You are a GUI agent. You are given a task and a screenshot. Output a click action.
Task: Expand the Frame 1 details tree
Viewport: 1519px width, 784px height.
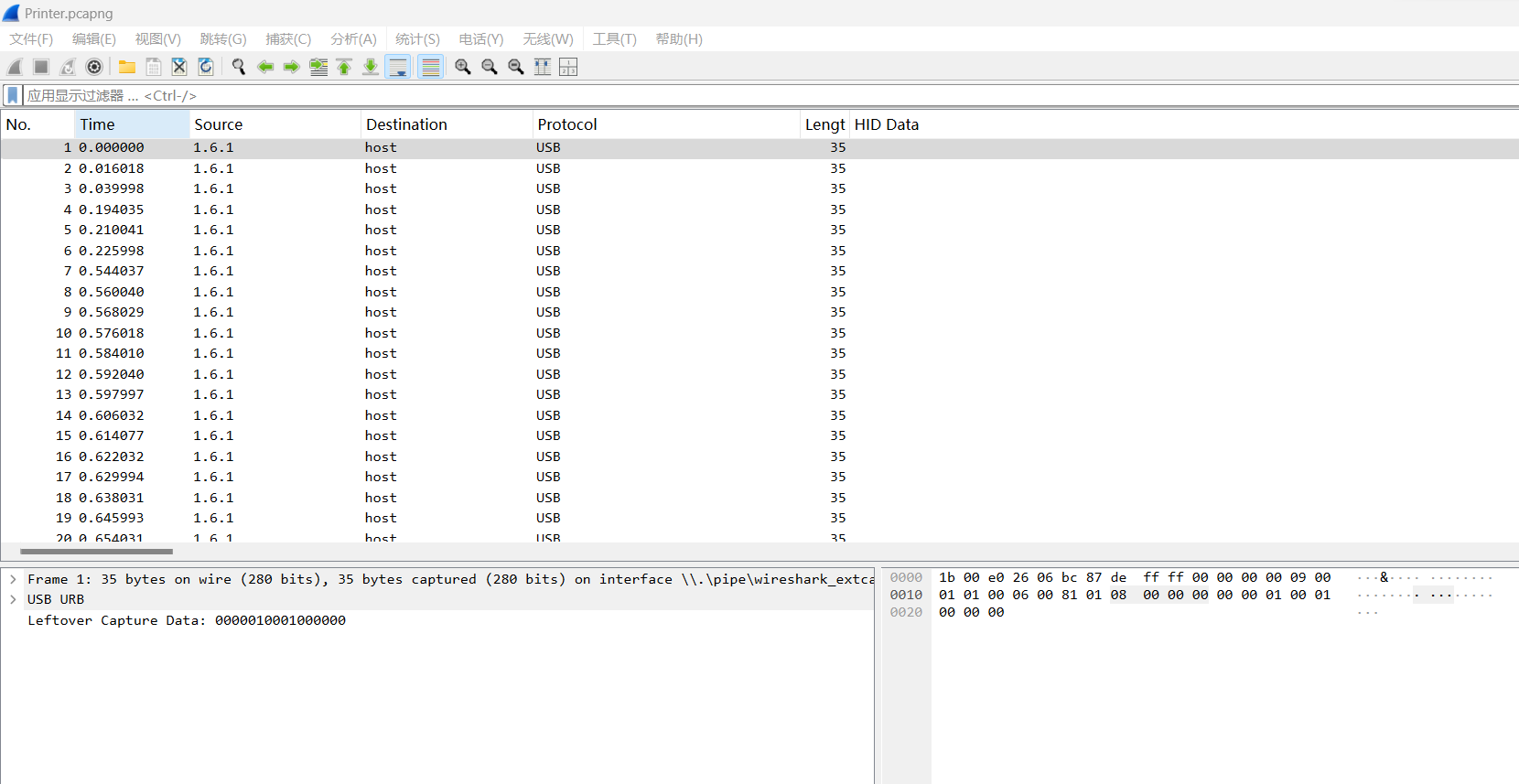[13, 579]
